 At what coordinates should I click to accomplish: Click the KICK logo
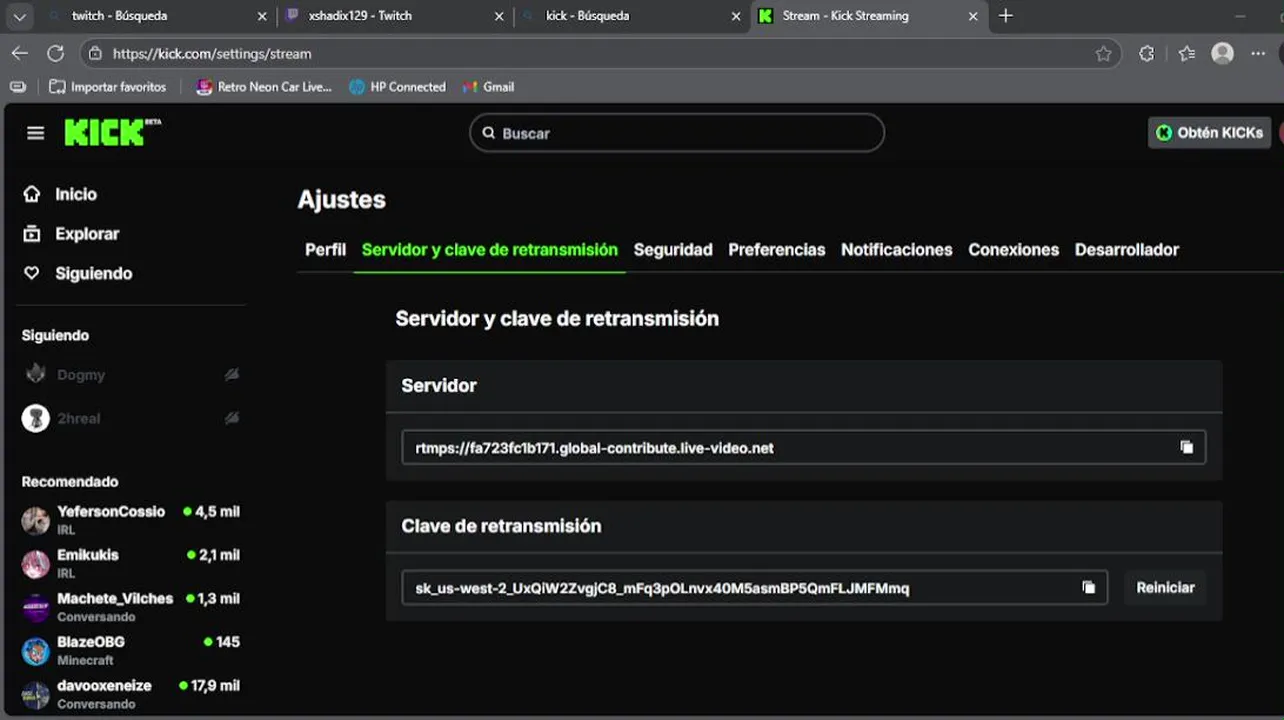pyautogui.click(x=112, y=132)
